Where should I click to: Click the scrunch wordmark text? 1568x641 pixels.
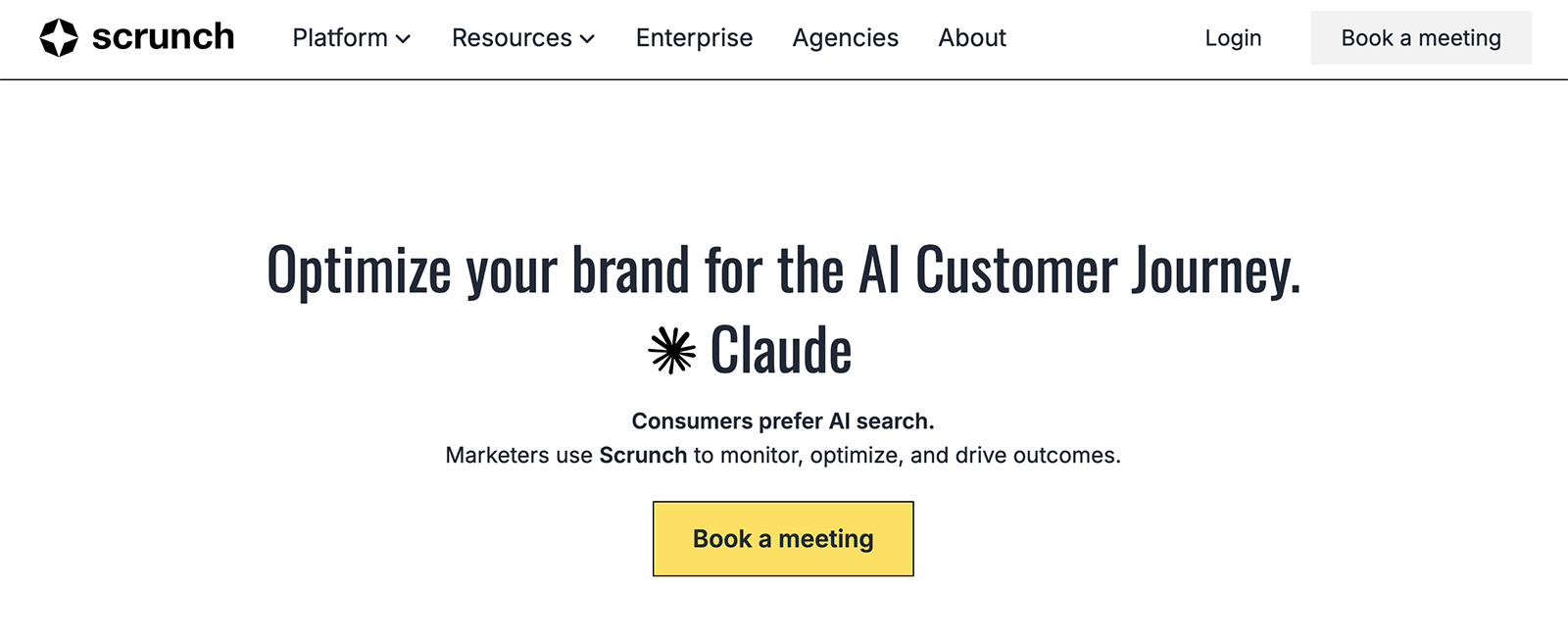[x=164, y=37]
